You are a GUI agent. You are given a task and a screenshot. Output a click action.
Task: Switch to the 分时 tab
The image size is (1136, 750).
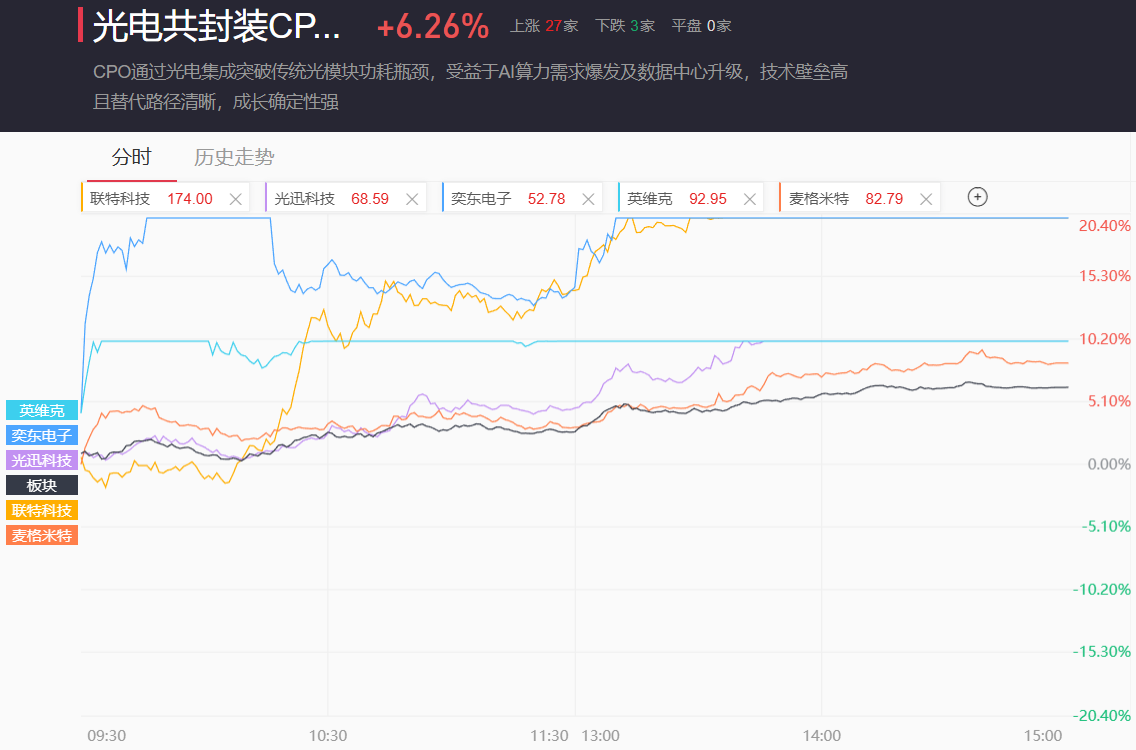pyautogui.click(x=131, y=157)
